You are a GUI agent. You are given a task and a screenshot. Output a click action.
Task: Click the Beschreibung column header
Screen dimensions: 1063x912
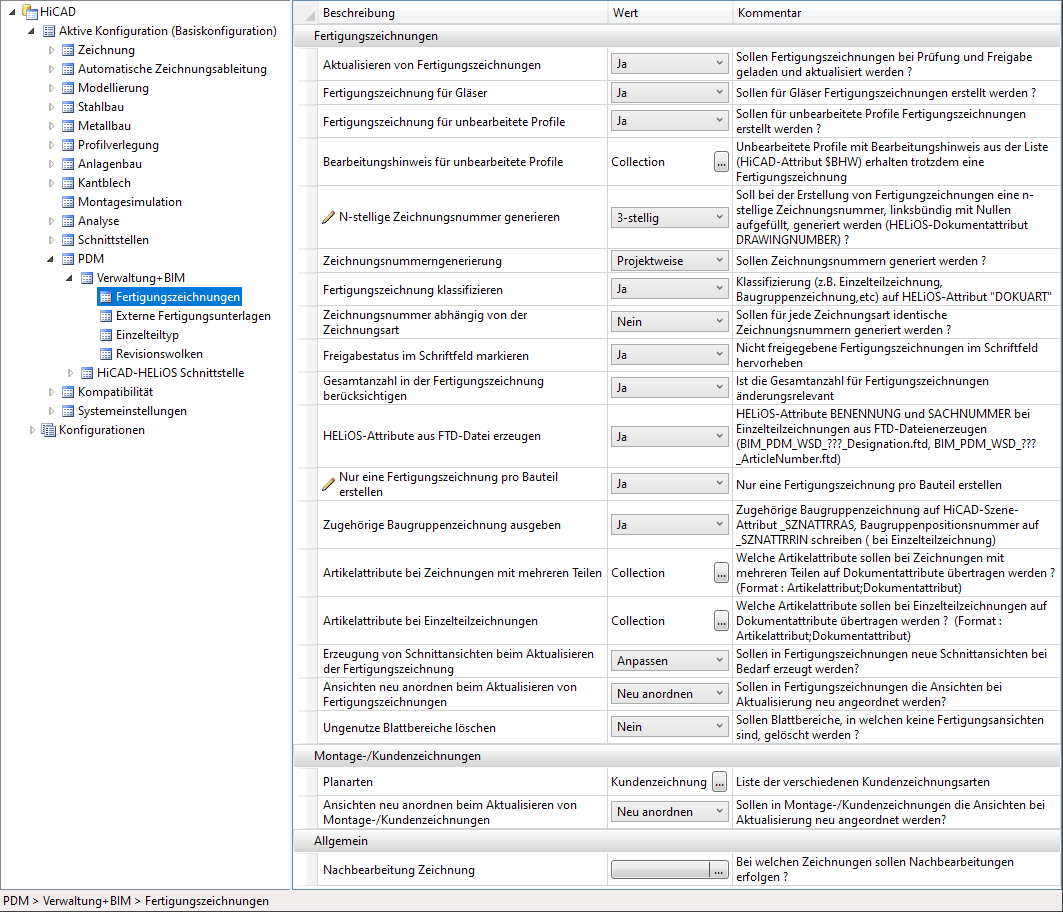[463, 12]
